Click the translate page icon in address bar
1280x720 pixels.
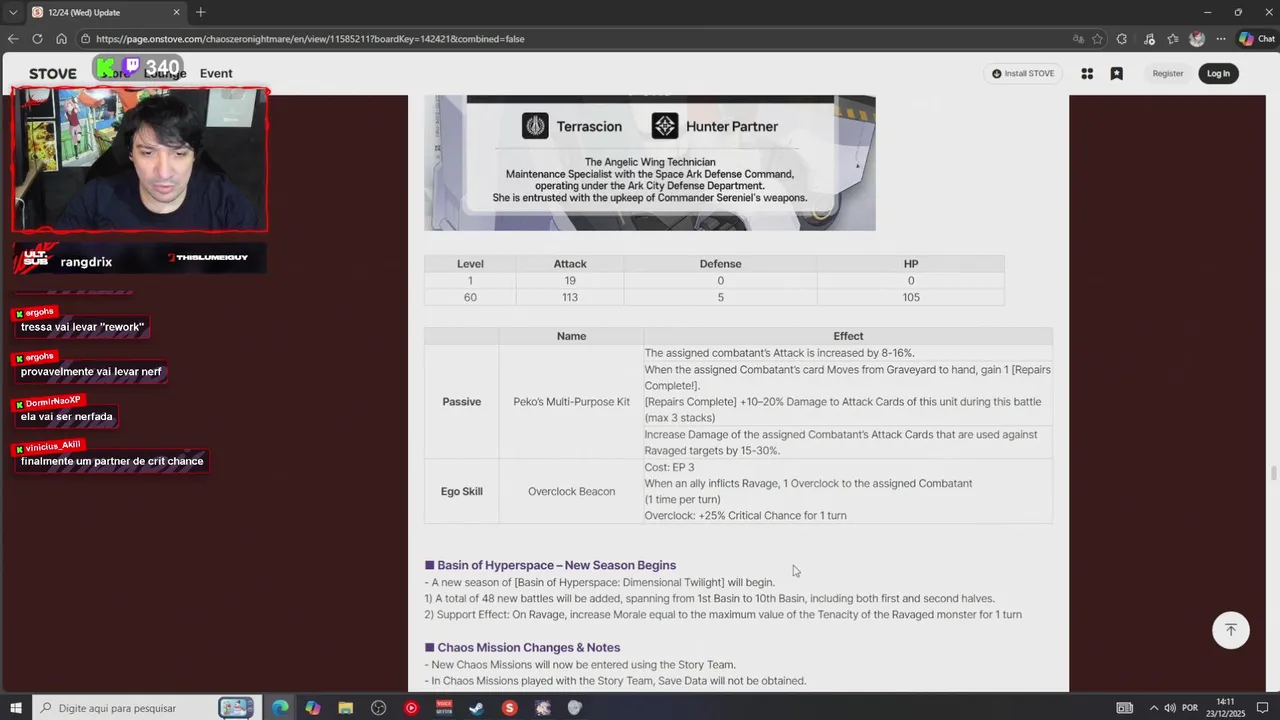[1078, 39]
